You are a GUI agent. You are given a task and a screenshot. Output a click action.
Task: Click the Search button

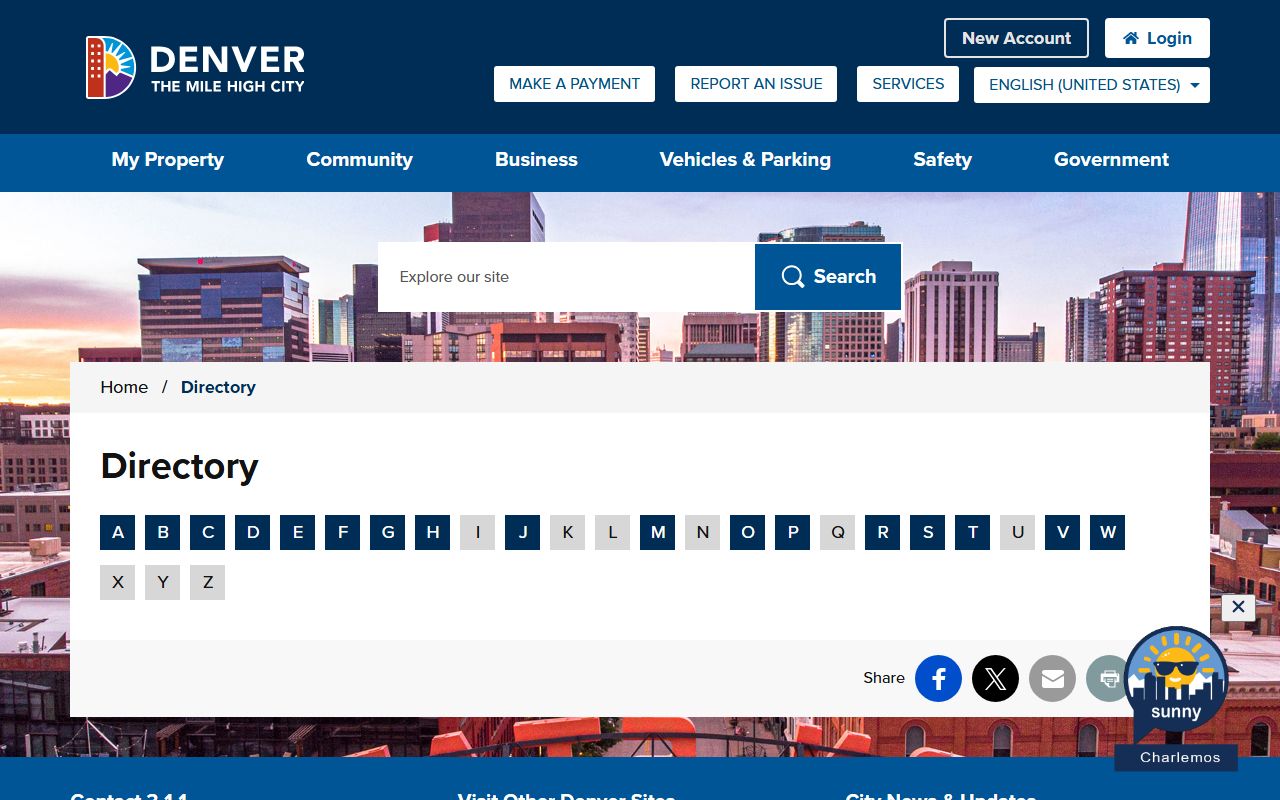click(828, 277)
